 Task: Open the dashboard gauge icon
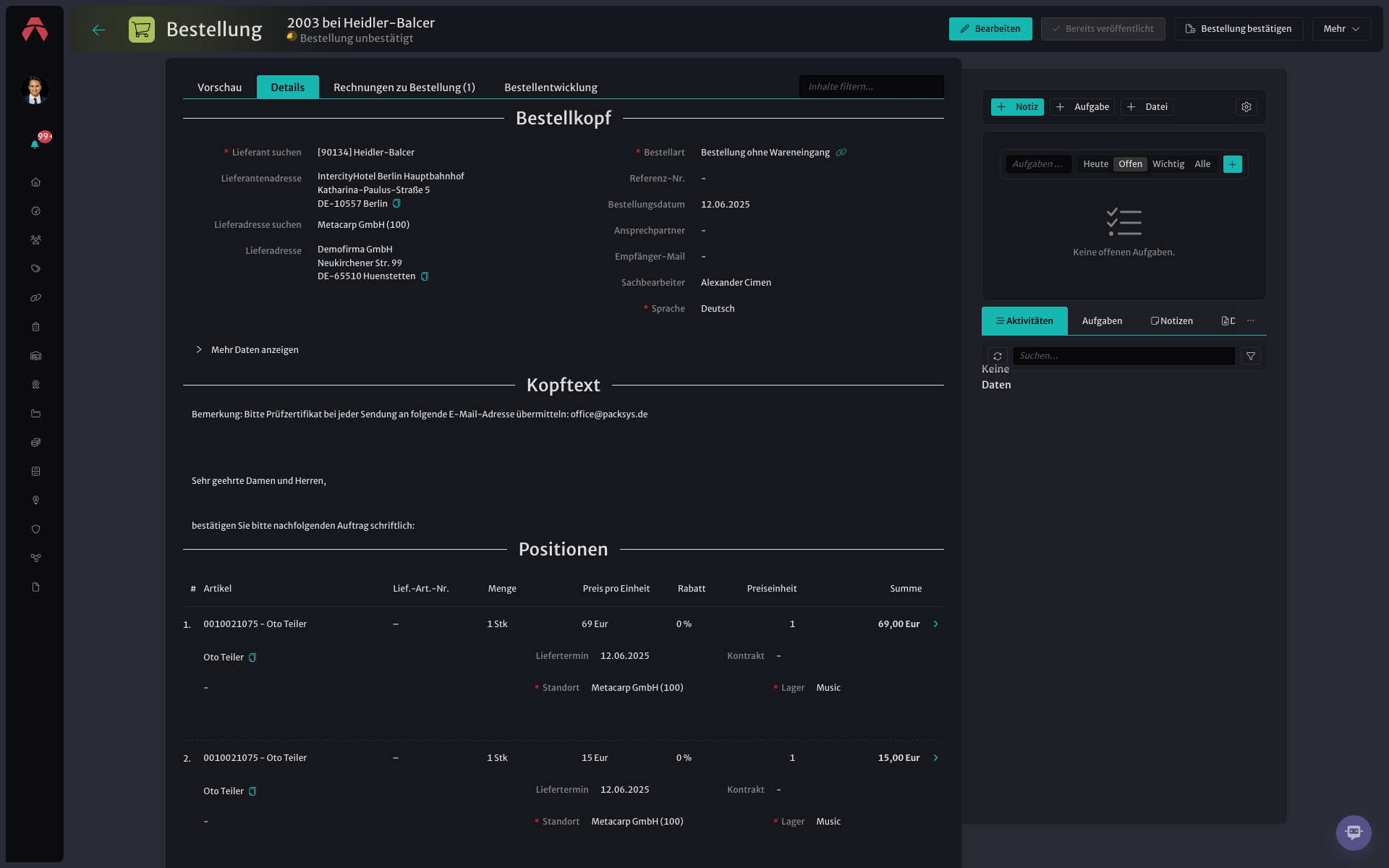pos(35,211)
